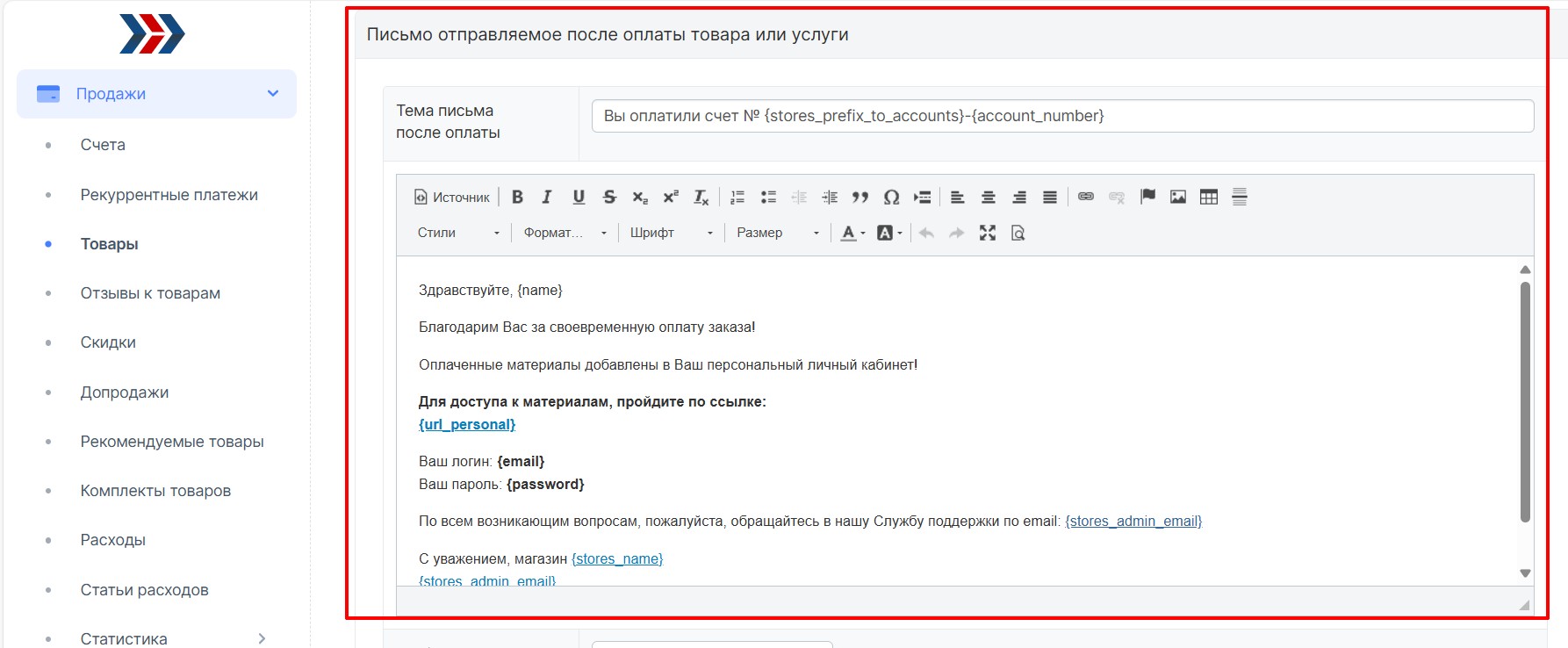This screenshot has height=648, width=1568.
Task: Open Рекомендуемые товары in sidebar
Action: pos(172,442)
